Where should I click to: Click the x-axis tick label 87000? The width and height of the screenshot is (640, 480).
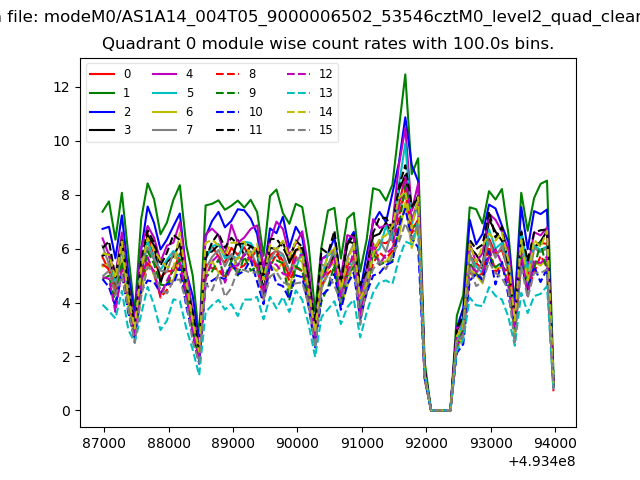click(103, 443)
